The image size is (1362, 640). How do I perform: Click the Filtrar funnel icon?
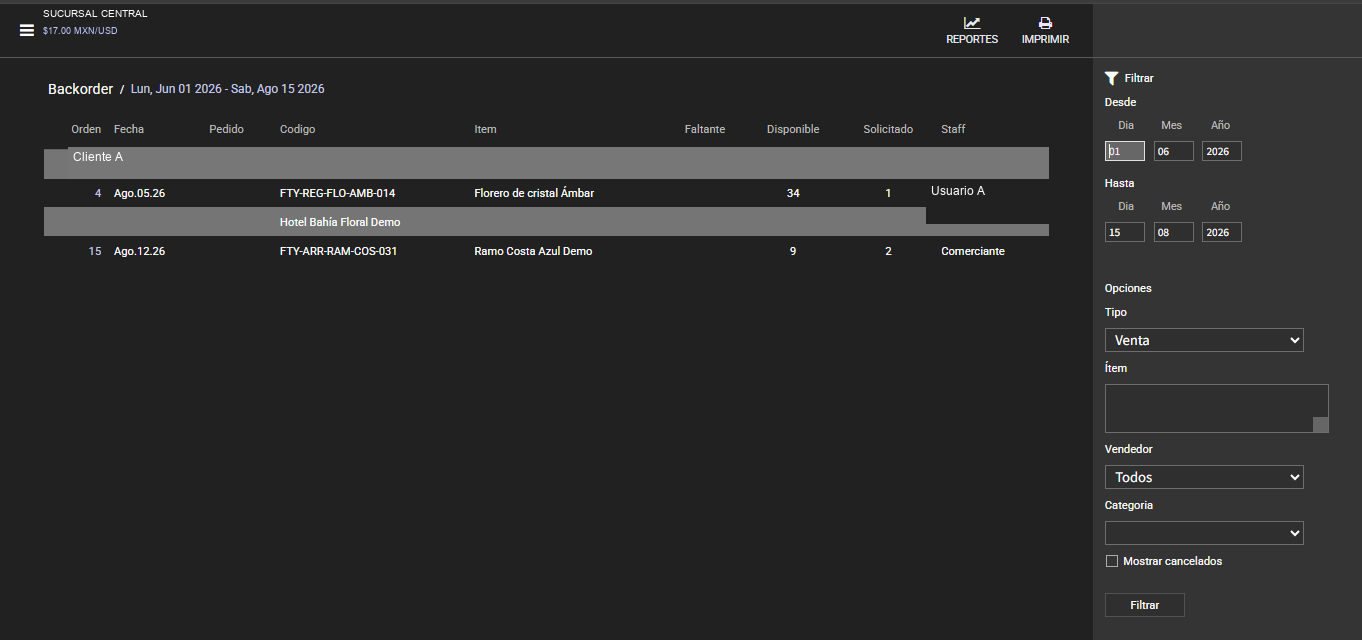tap(1111, 78)
